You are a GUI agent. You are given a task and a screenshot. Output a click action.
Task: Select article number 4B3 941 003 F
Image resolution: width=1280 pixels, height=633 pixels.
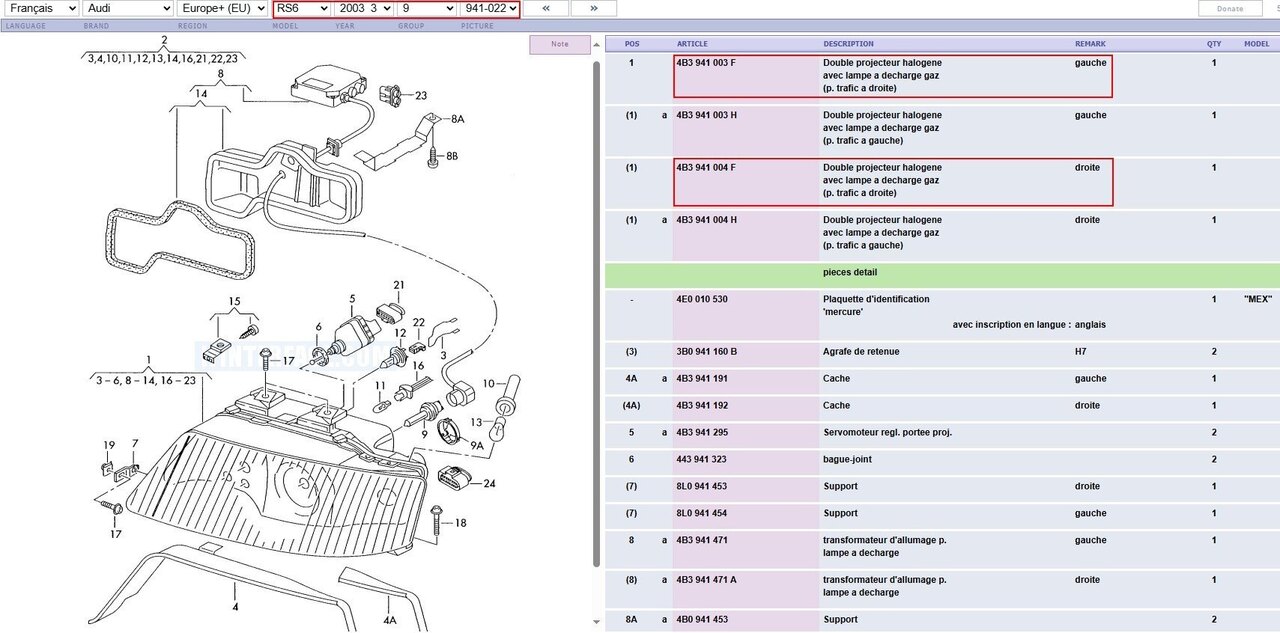tap(706, 63)
